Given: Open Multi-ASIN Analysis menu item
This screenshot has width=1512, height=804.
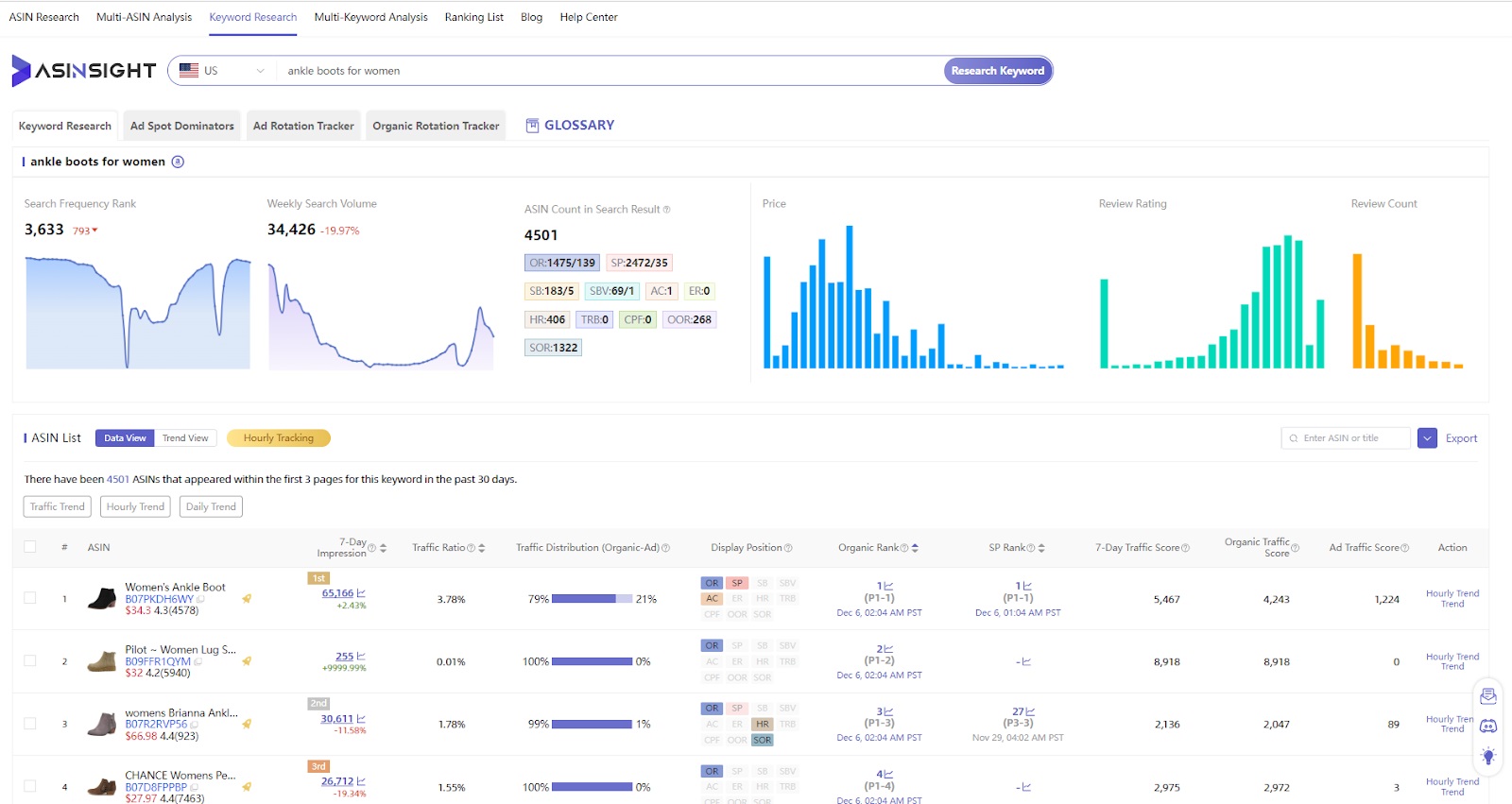Looking at the screenshot, I should 144,17.
